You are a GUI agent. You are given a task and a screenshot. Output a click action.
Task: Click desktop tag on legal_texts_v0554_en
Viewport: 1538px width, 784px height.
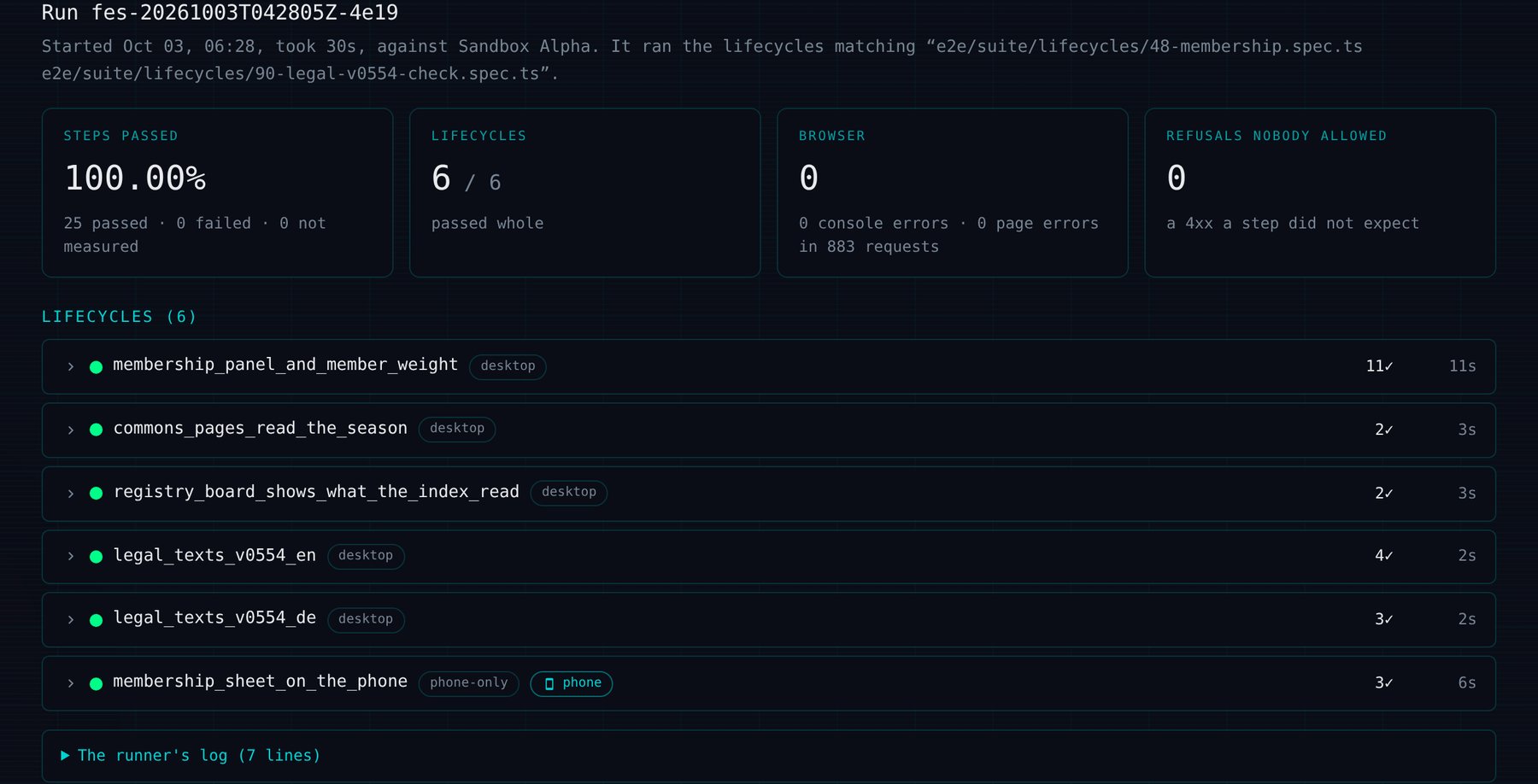tap(366, 556)
